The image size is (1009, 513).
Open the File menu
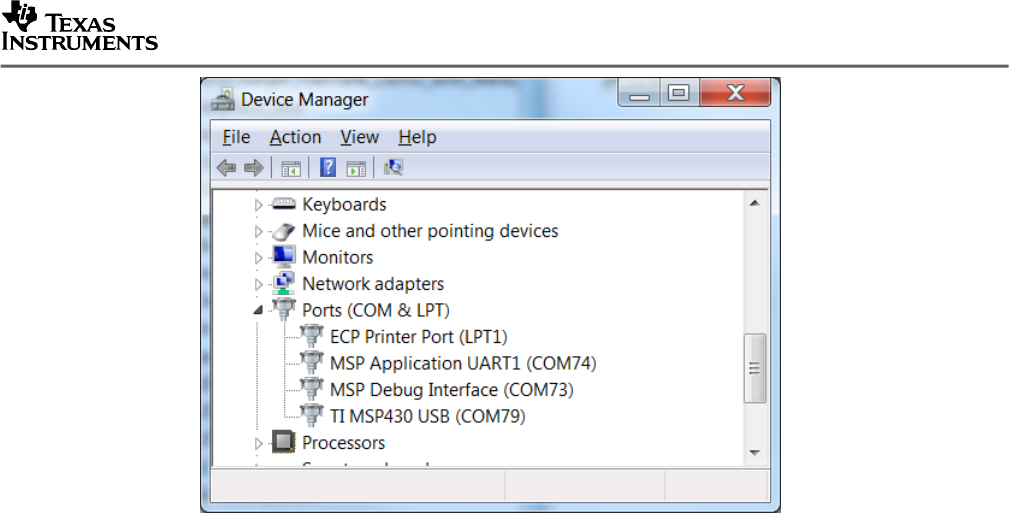point(236,137)
